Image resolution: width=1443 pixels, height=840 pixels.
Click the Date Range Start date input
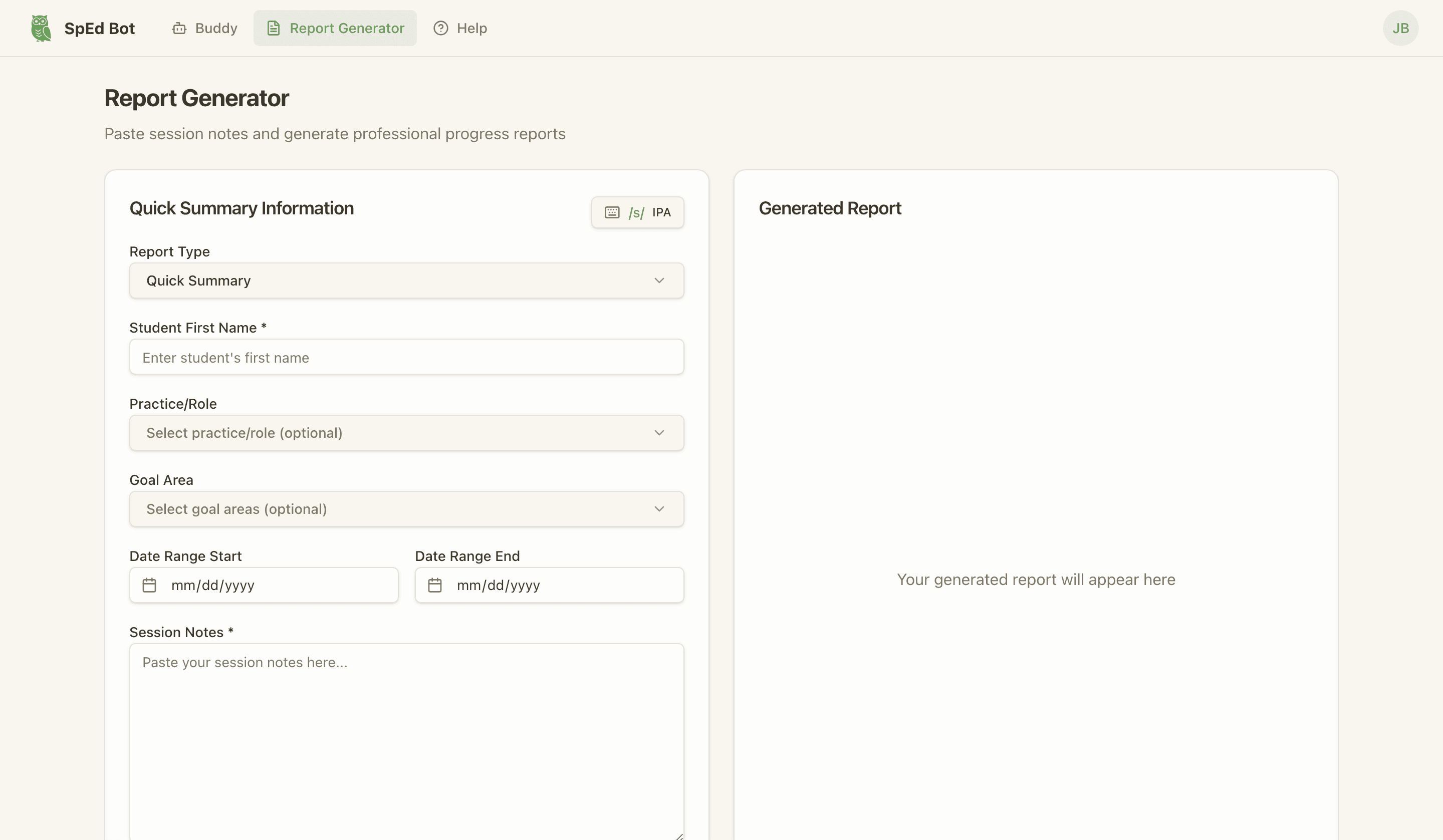coord(264,585)
